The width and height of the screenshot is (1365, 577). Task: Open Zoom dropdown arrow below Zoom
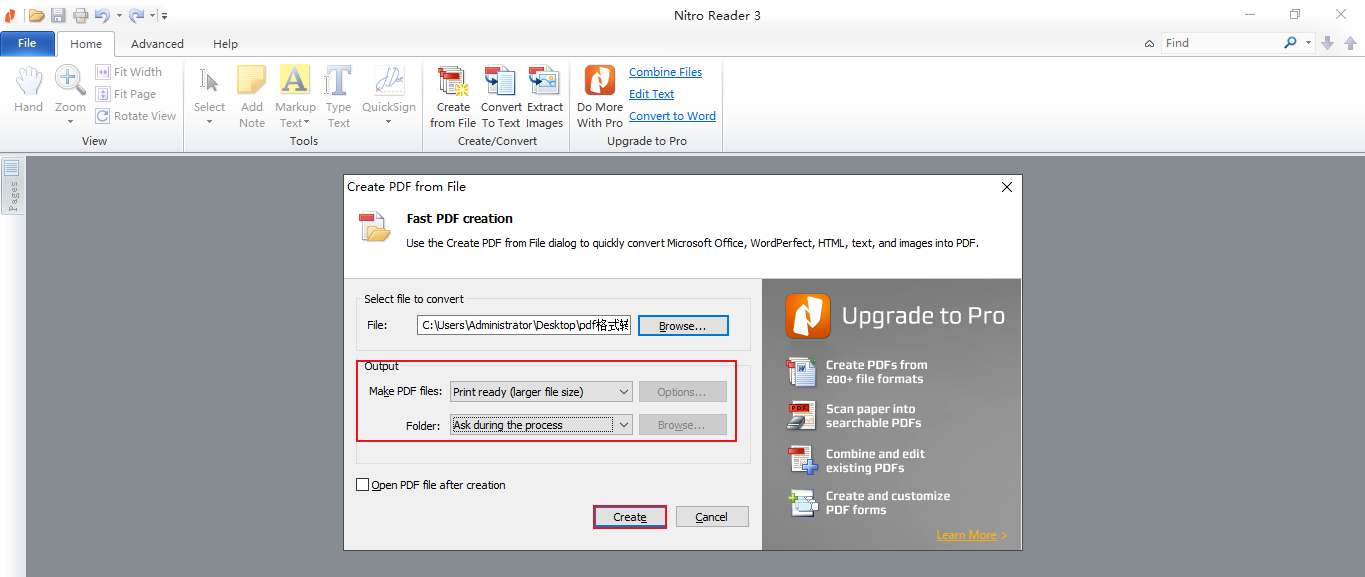click(x=70, y=123)
